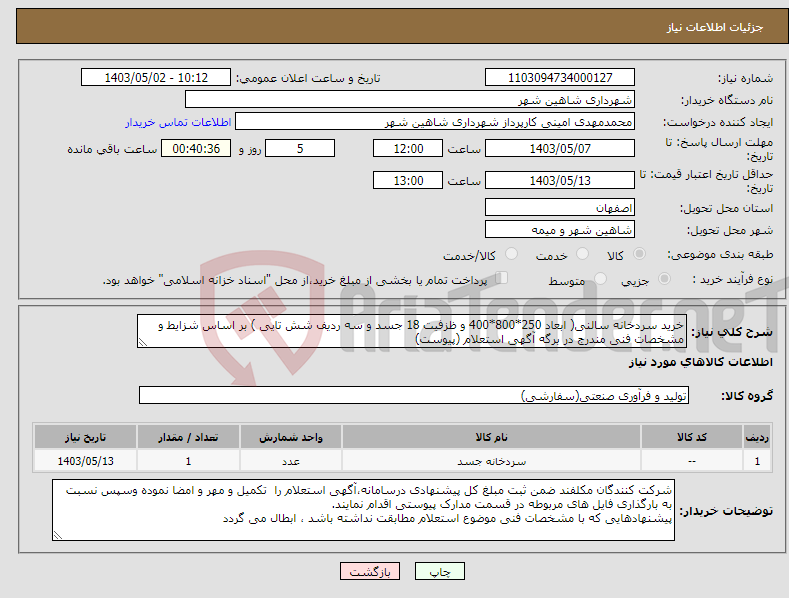The width and height of the screenshot is (789, 598).
Task: Click the ایجاد کننده درخواست field
Action: pos(435,122)
